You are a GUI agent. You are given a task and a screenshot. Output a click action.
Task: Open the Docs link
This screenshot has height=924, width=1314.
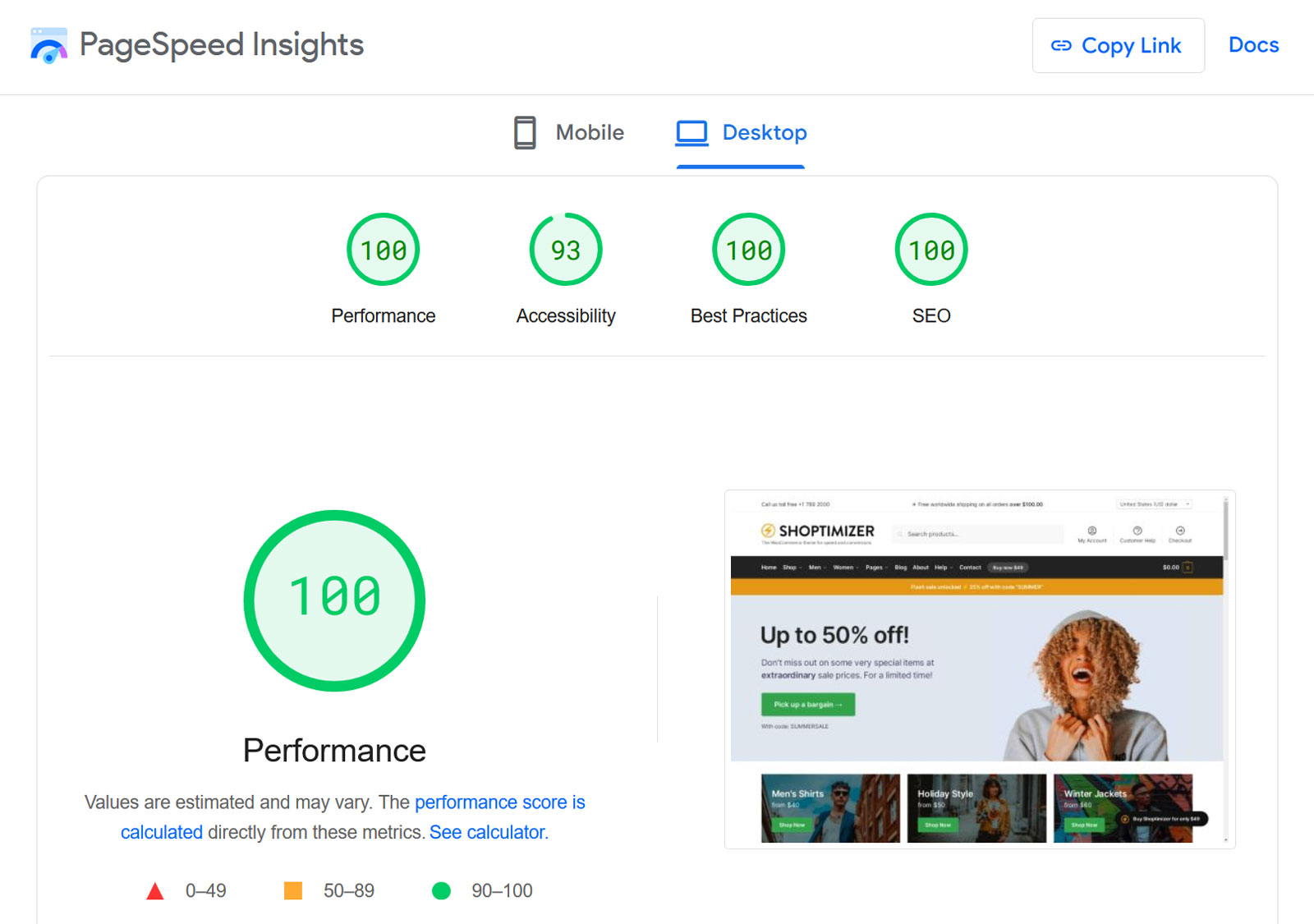[x=1253, y=45]
